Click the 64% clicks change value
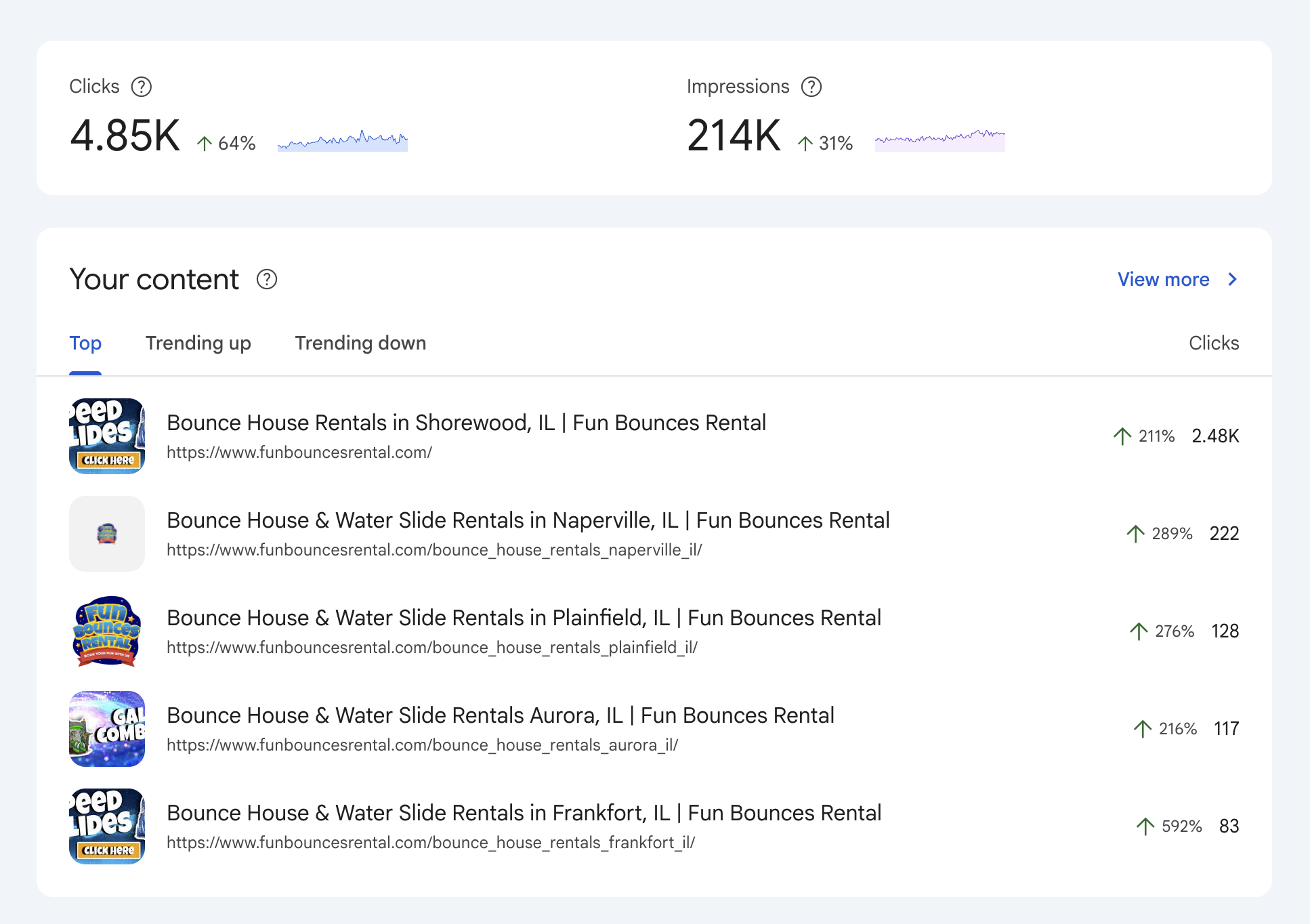This screenshot has width=1310, height=924. 237,143
